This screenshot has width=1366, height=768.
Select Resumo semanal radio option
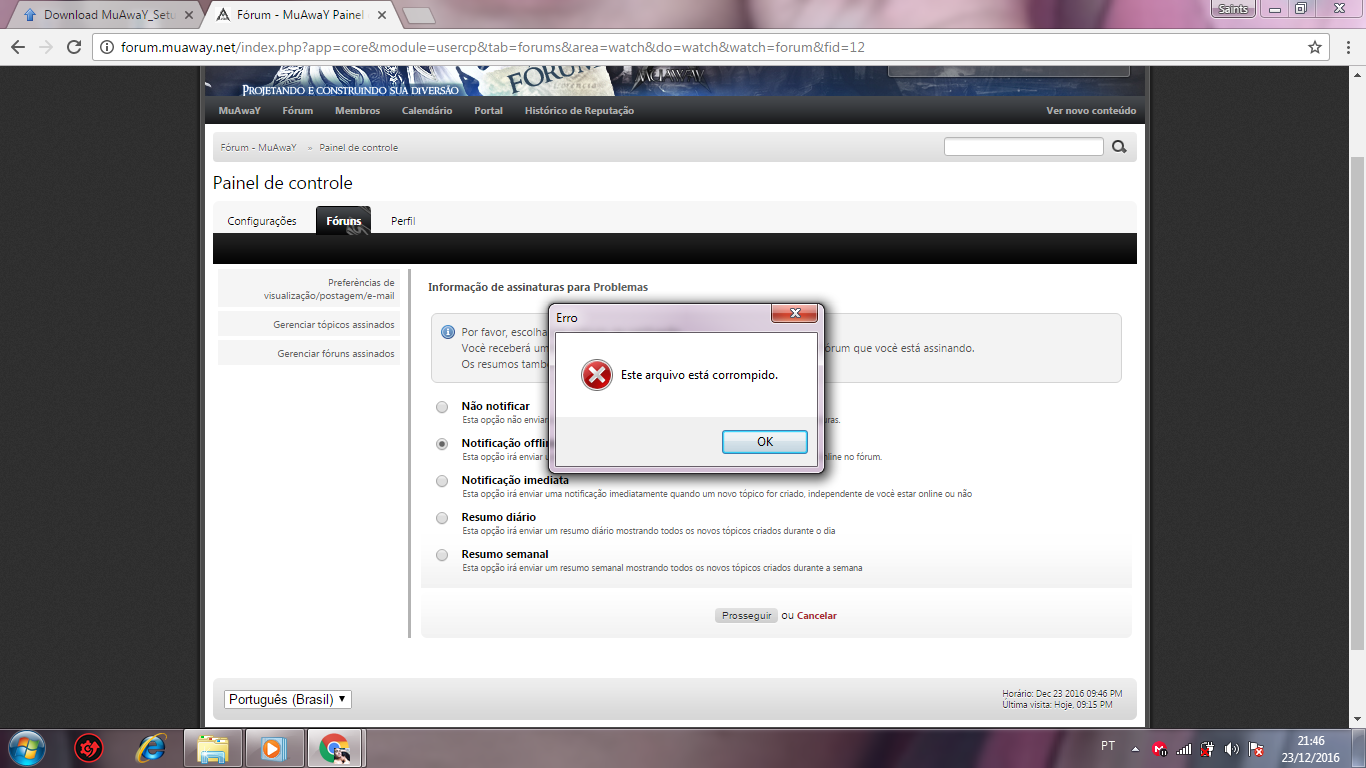tap(442, 555)
